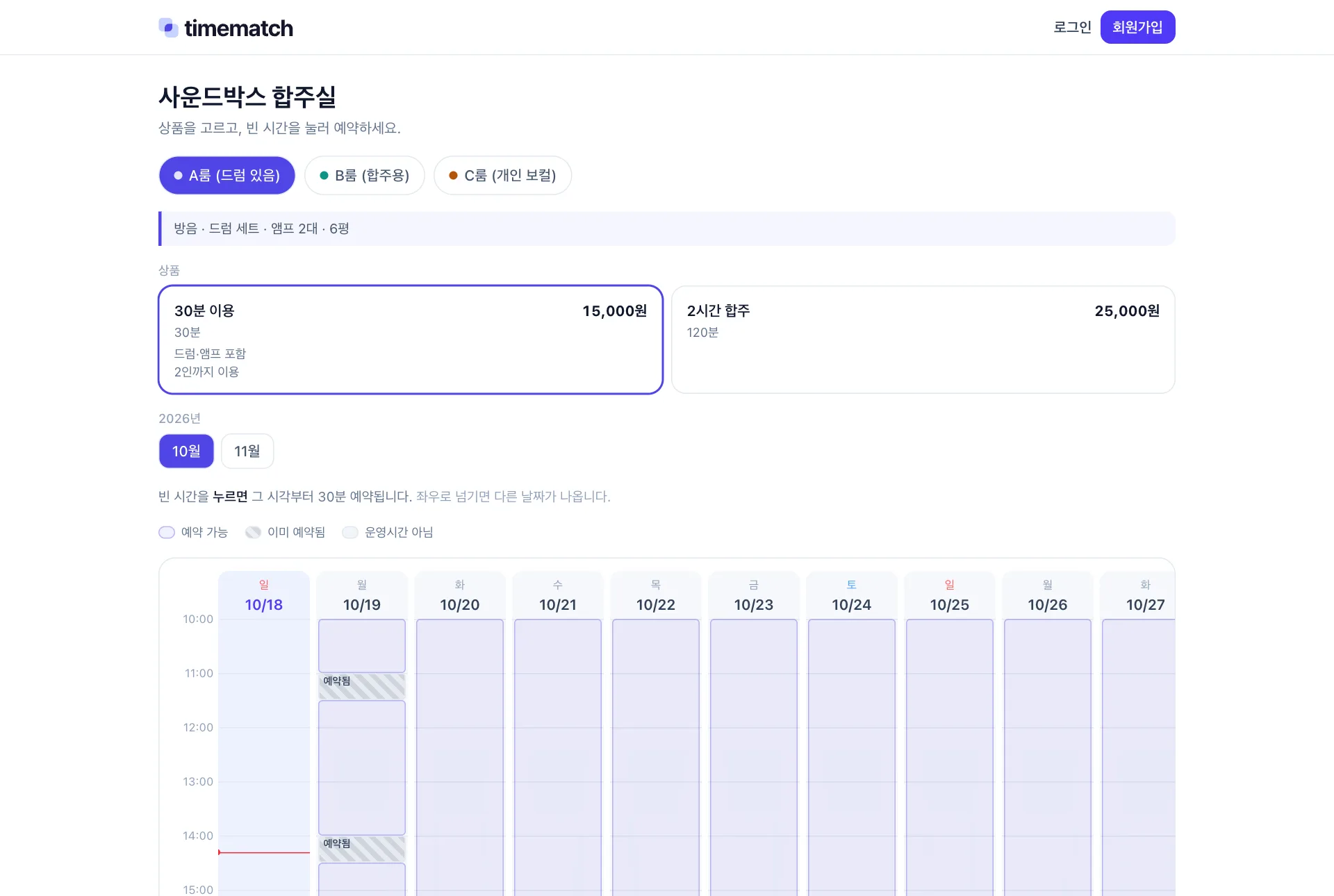Click the 사운드박스 합주실 heading
1334x896 pixels.
247,97
